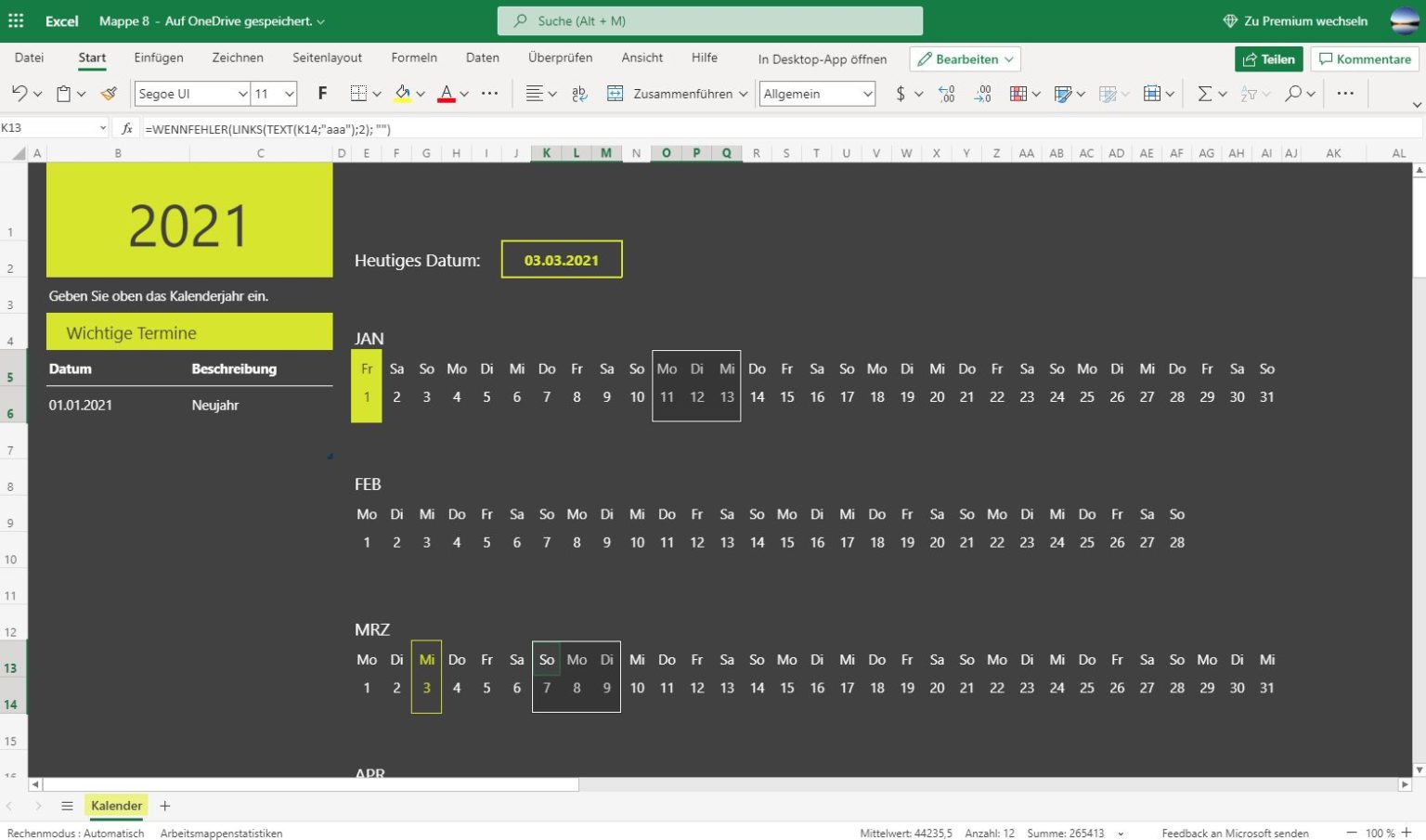Open Find with the magnifier icon
Screen dimensions: 1426x840
[x=1290, y=93]
